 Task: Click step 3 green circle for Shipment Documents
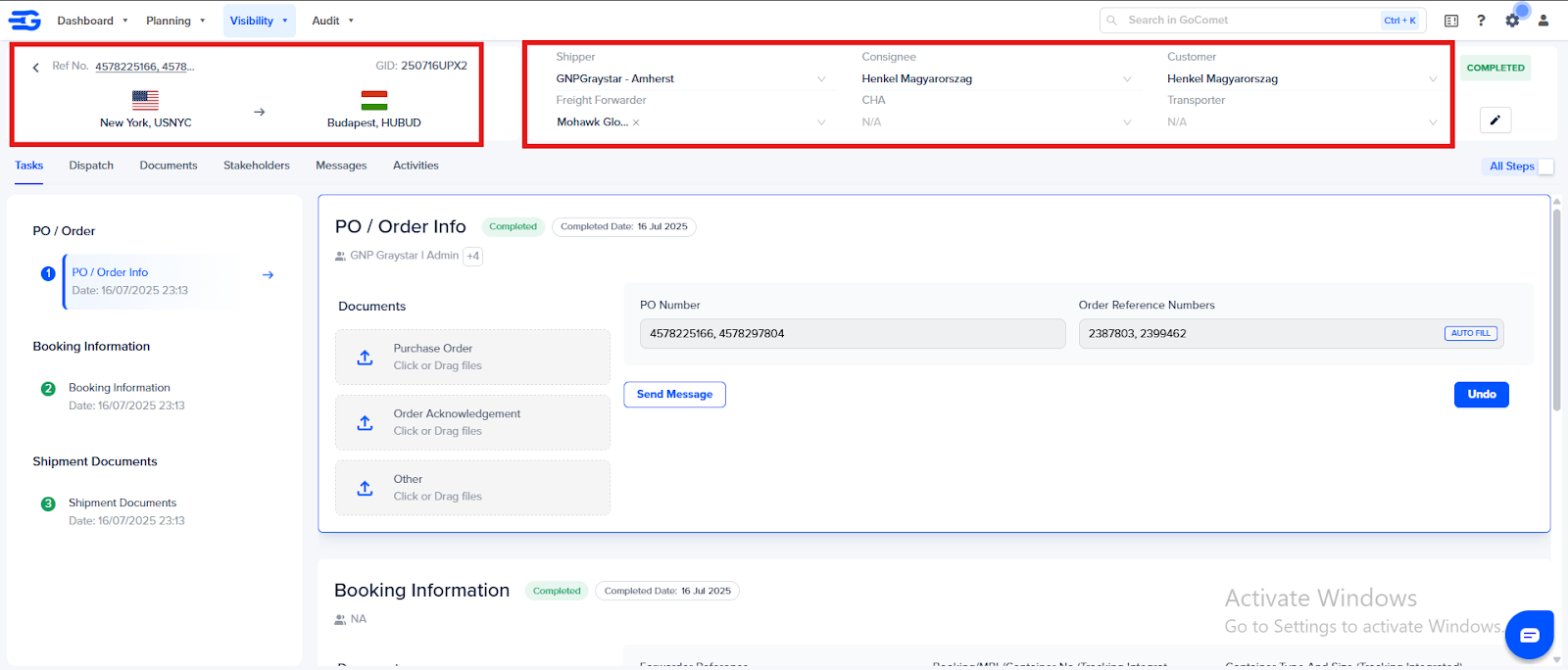[x=48, y=503]
